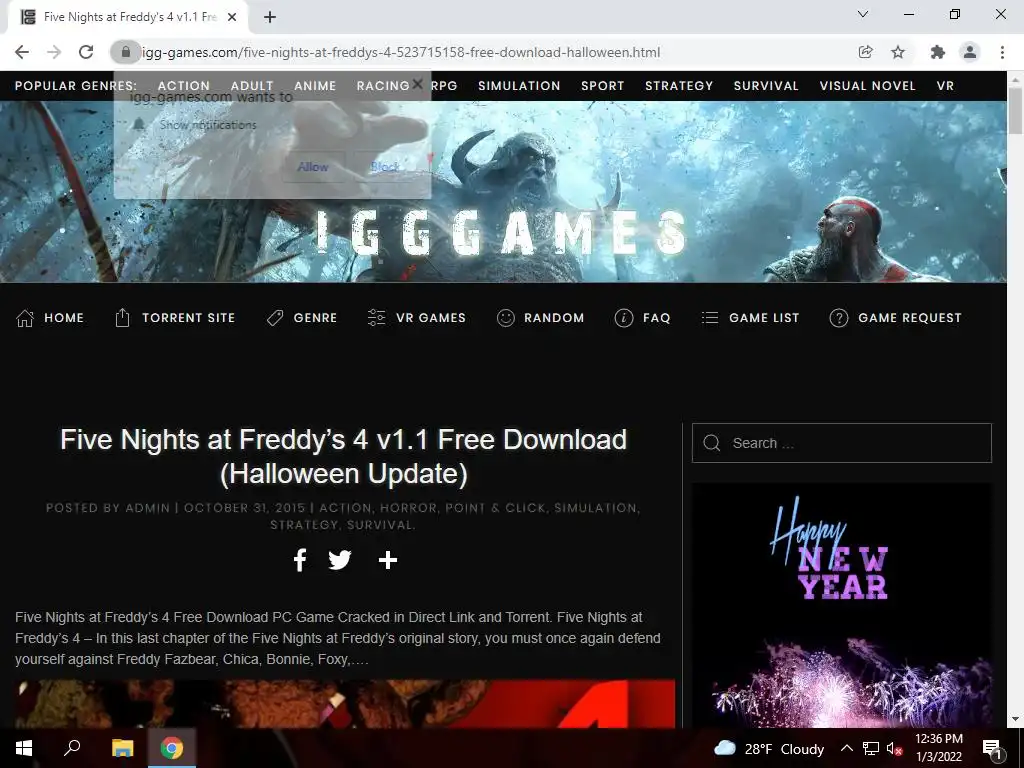Open the POINT & CLICK category link
Screen dimensions: 1024x768
[496, 507]
